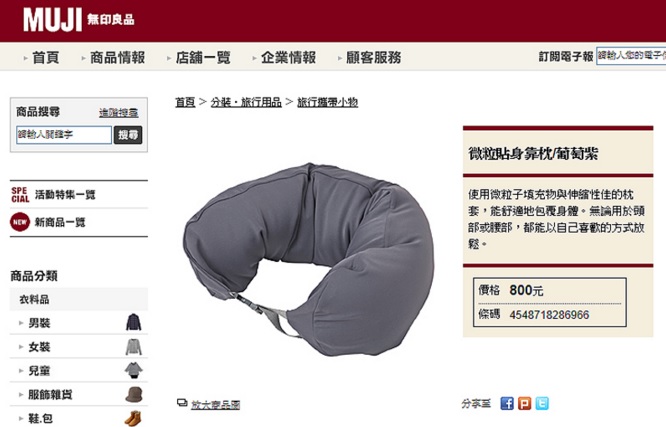This screenshot has height=427, width=666.
Task: Click the 搜尋 search button
Action: click(x=128, y=135)
